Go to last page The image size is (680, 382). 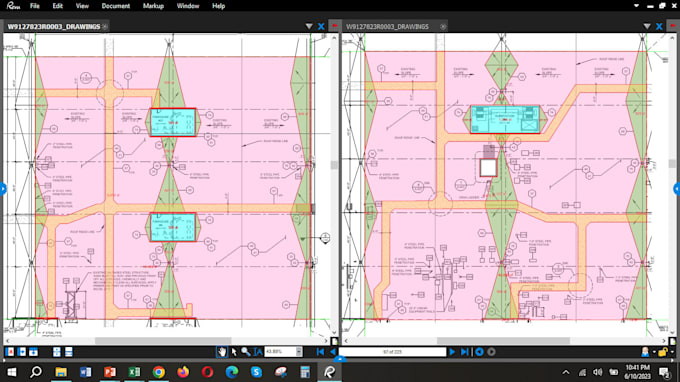point(464,352)
